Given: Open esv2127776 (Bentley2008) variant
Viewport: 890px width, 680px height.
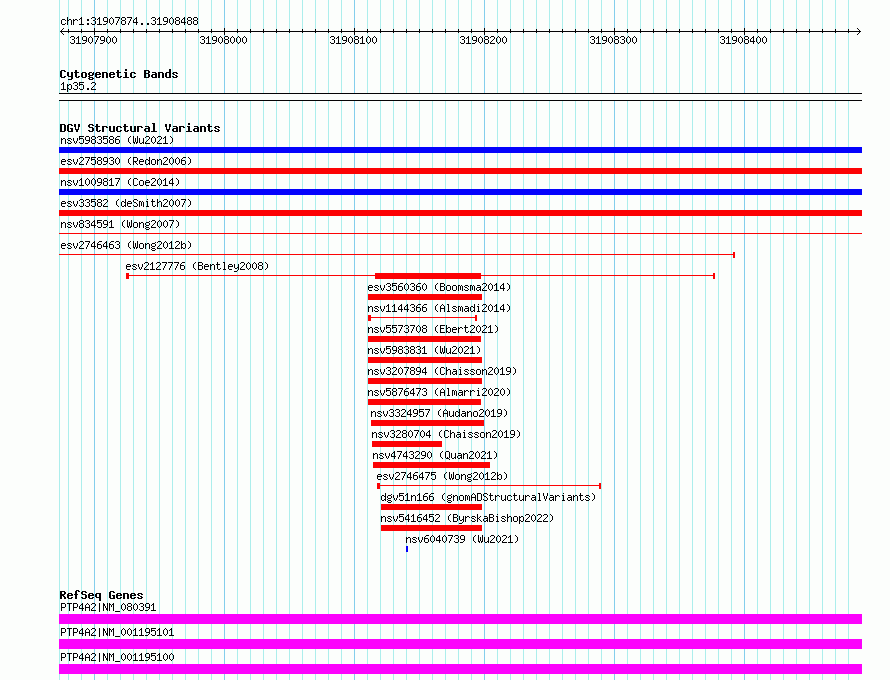Looking at the screenshot, I should point(197,266).
